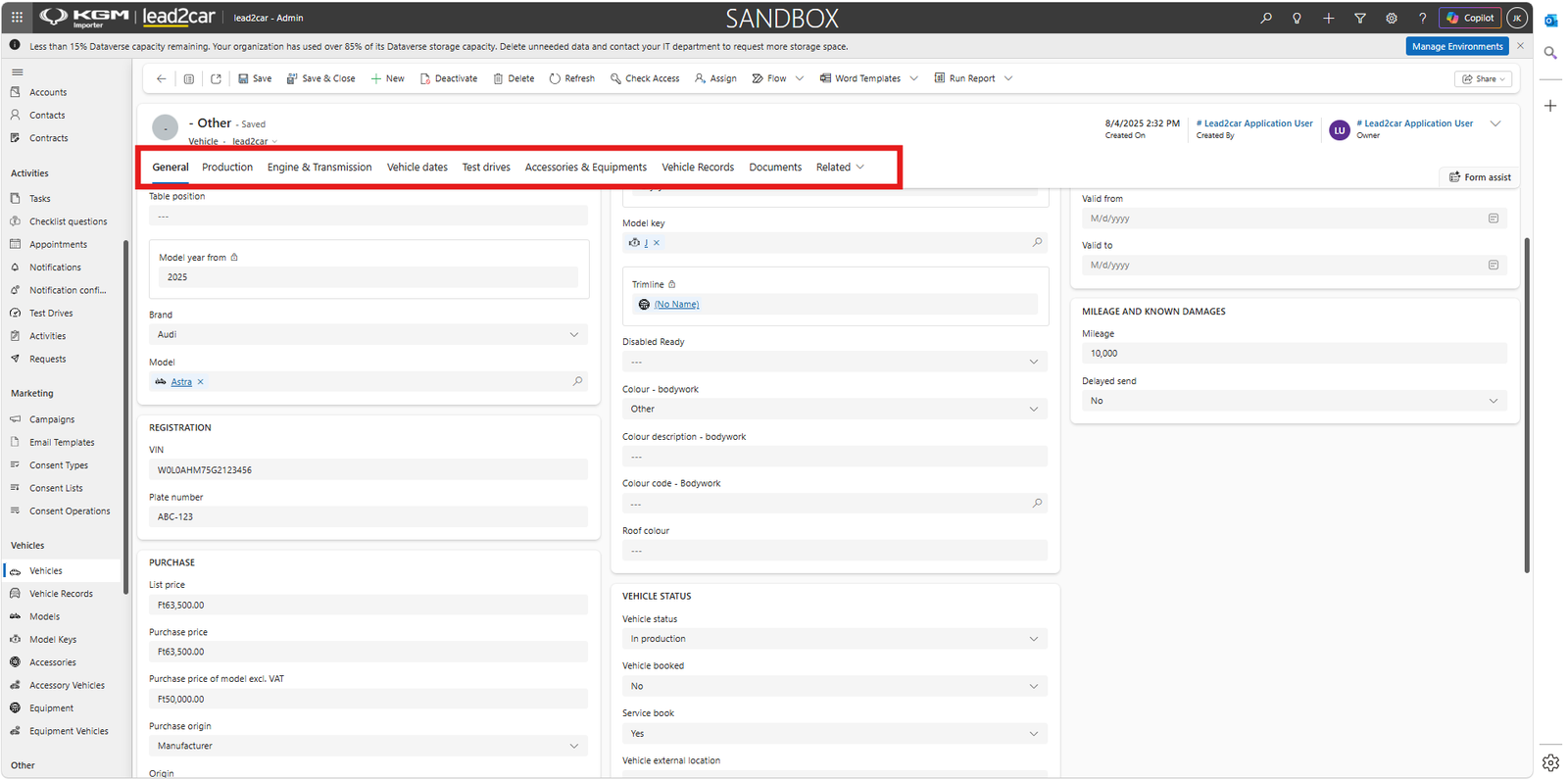Expand the Vehicle status dropdown
The width and height of the screenshot is (1568, 779).
click(835, 639)
